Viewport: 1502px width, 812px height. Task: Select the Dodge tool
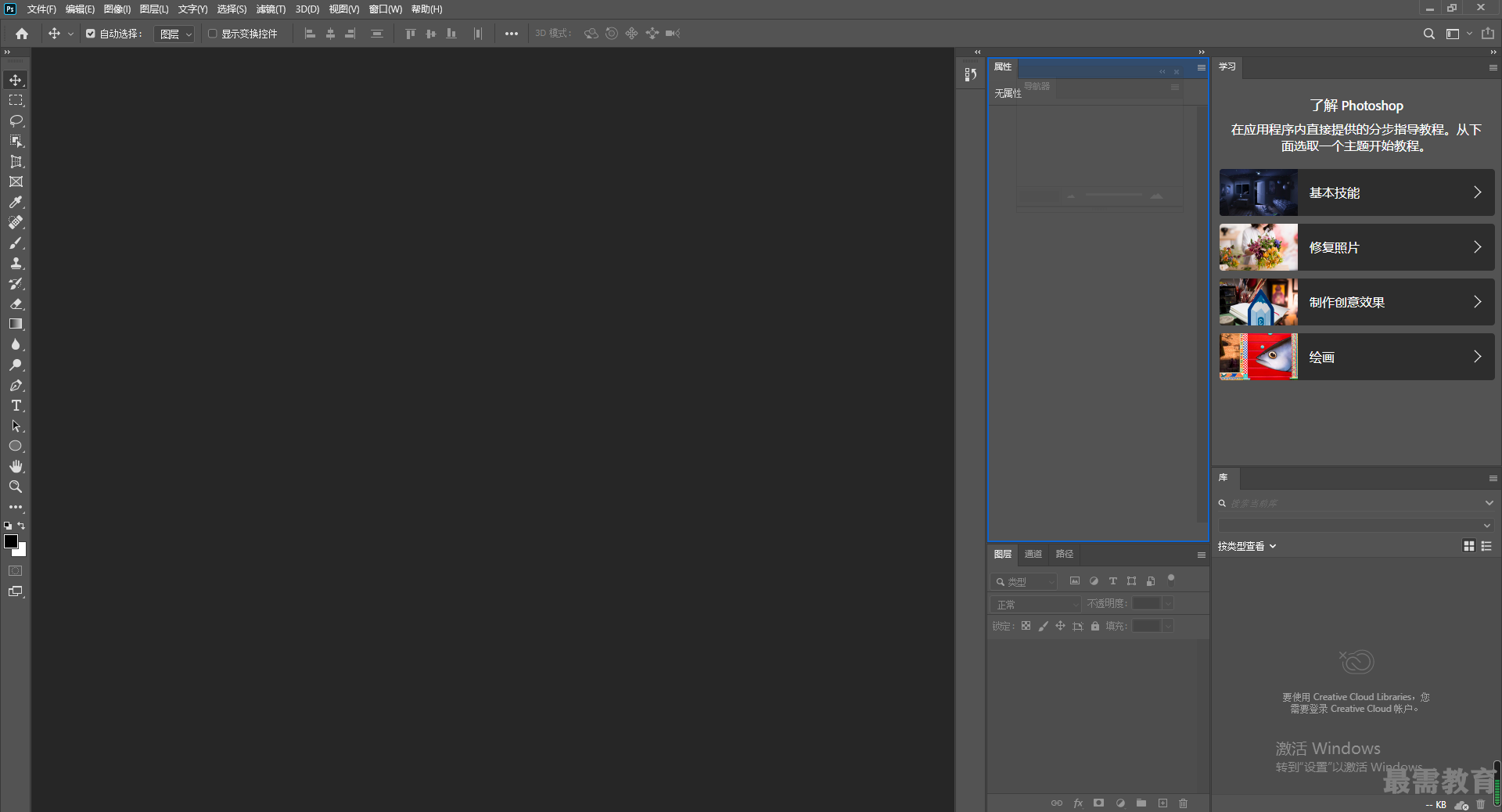tap(16, 365)
